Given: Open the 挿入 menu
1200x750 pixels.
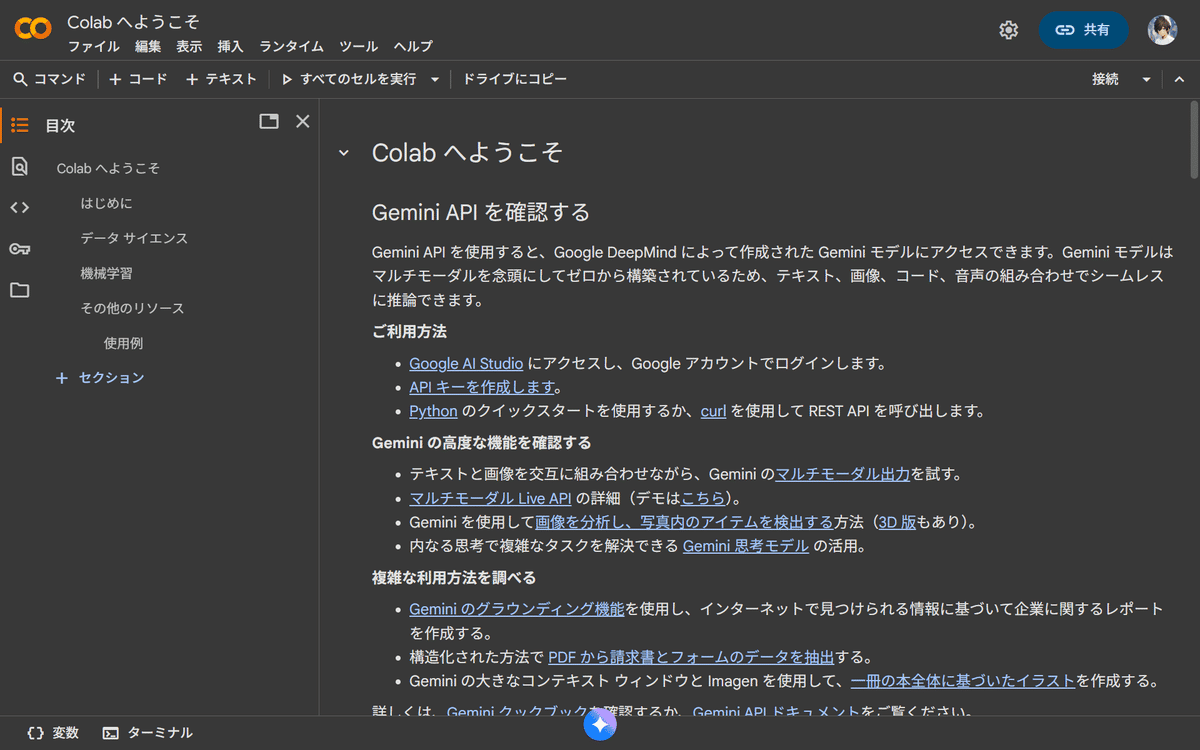Looking at the screenshot, I should click(230, 47).
